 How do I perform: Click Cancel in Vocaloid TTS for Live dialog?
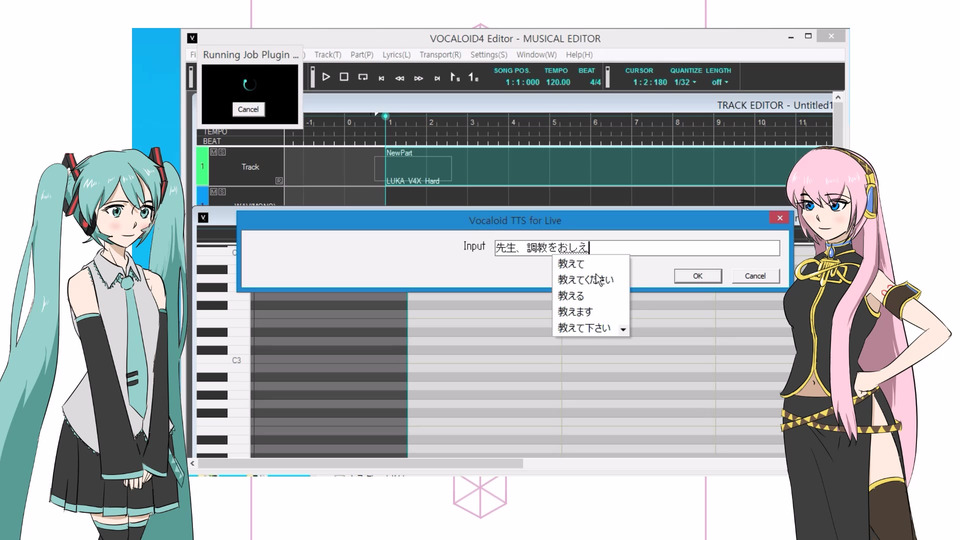pyautogui.click(x=755, y=276)
